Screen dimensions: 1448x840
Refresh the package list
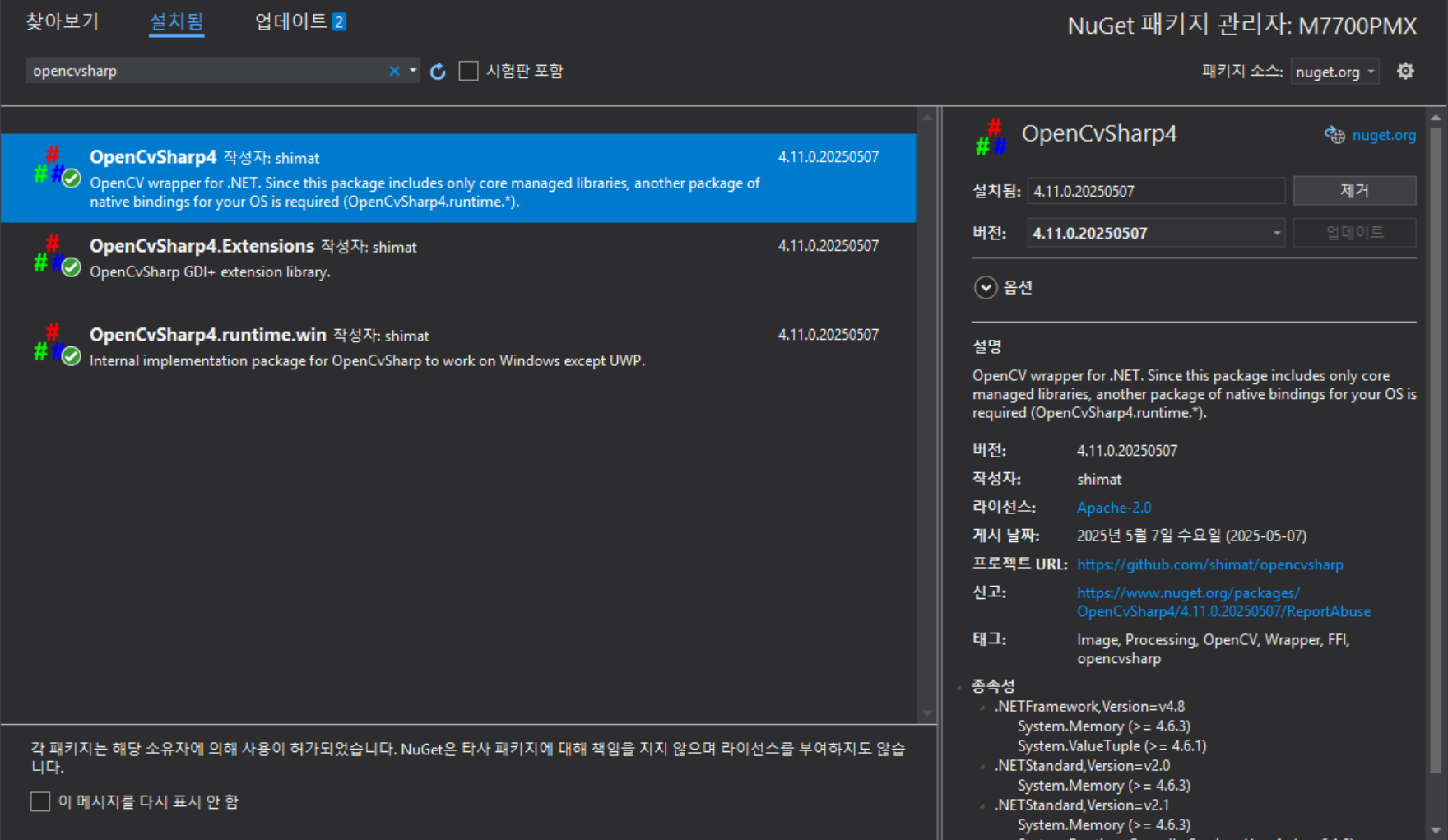[x=438, y=72]
